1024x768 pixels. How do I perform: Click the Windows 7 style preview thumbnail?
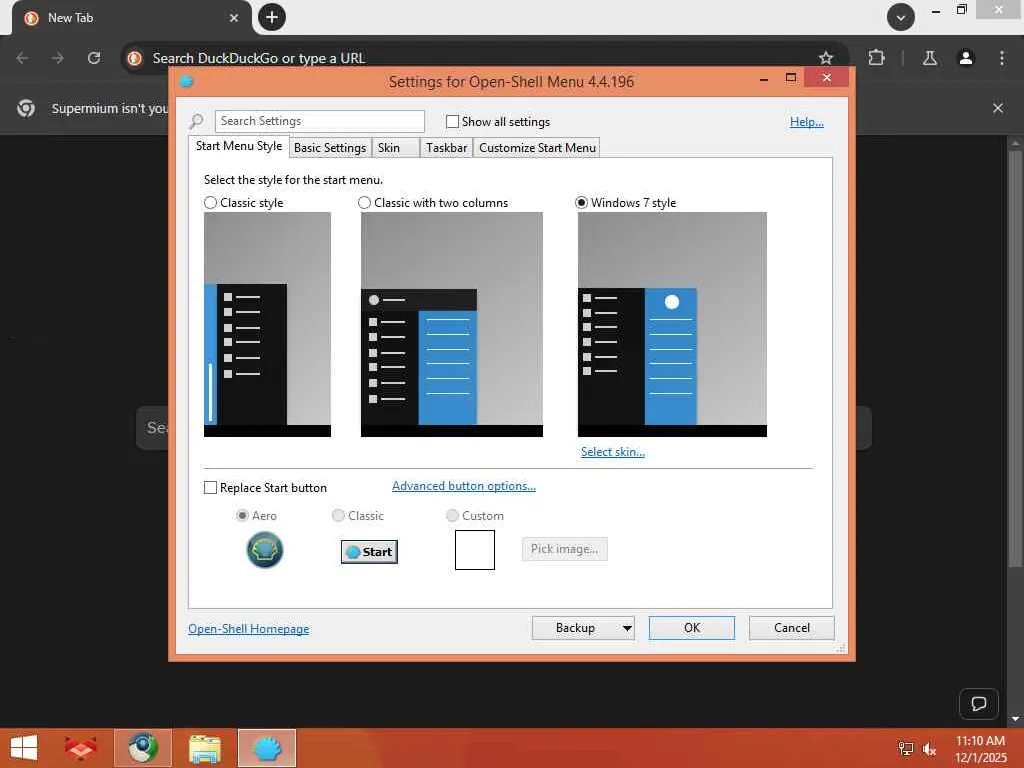click(672, 325)
